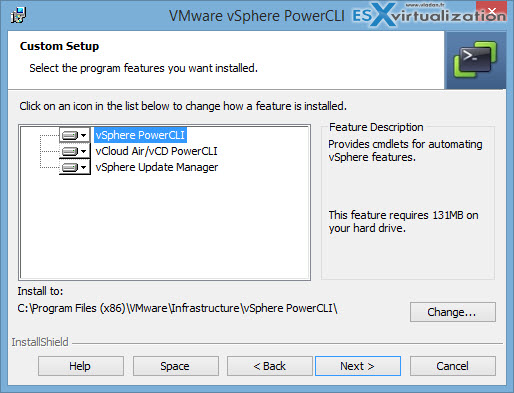Select vSphere PowerCLI feature row
Image resolution: width=514 pixels, height=393 pixels.
click(140, 135)
